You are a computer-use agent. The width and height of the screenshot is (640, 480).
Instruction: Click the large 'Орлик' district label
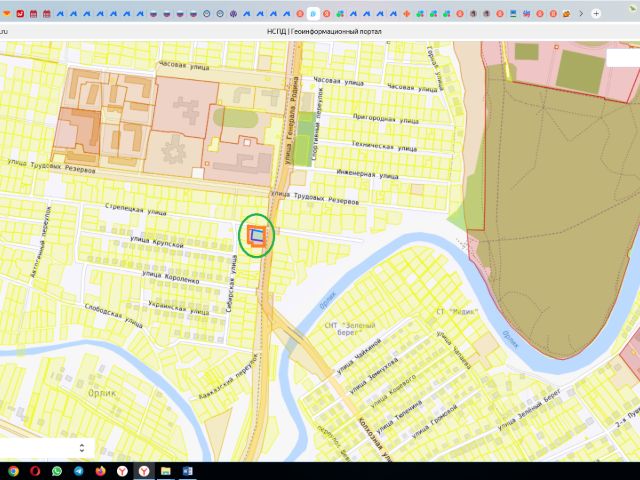tap(102, 393)
